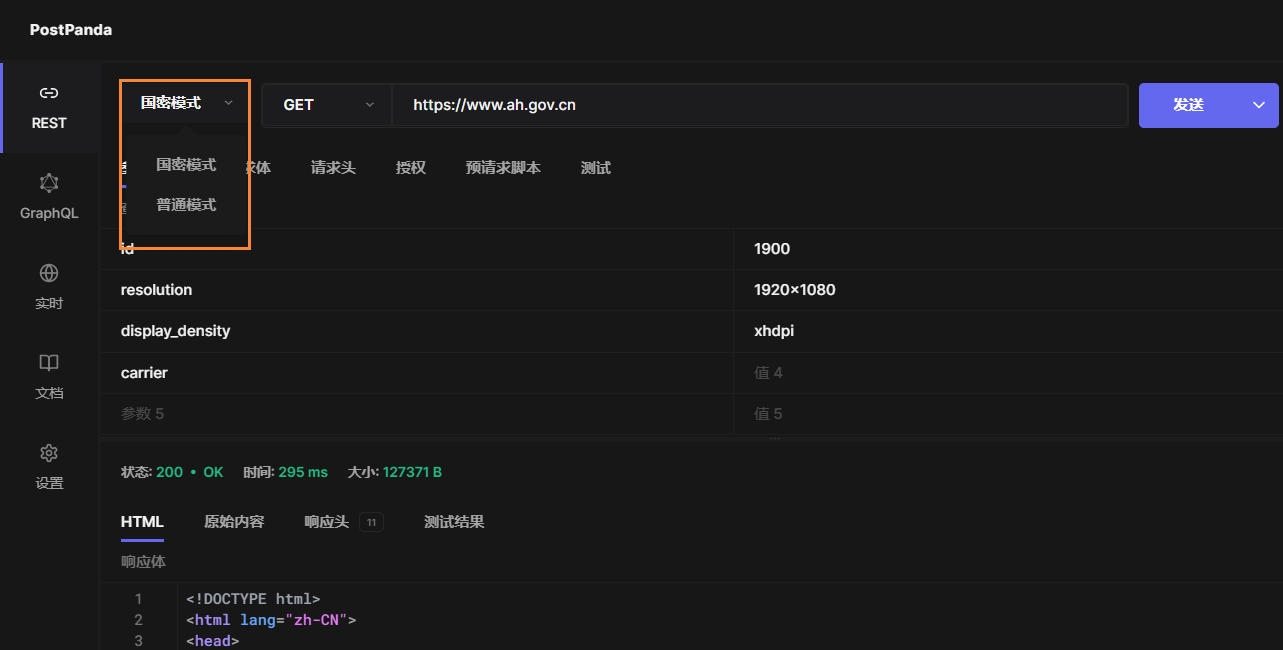Open the GET method dropdown
This screenshot has width=1283, height=650.
(326, 103)
